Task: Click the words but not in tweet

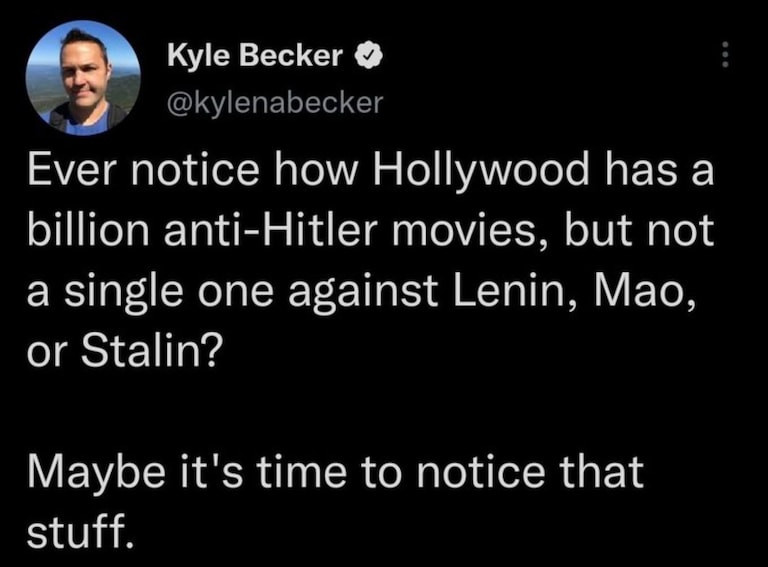Action: pyautogui.click(x=642, y=231)
